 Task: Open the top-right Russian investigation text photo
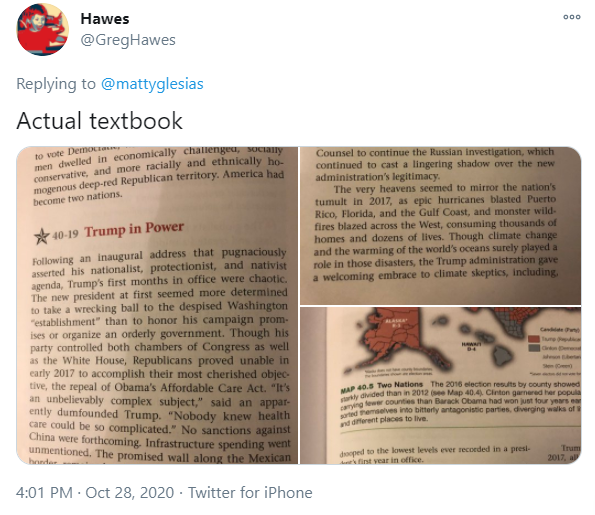441,225
